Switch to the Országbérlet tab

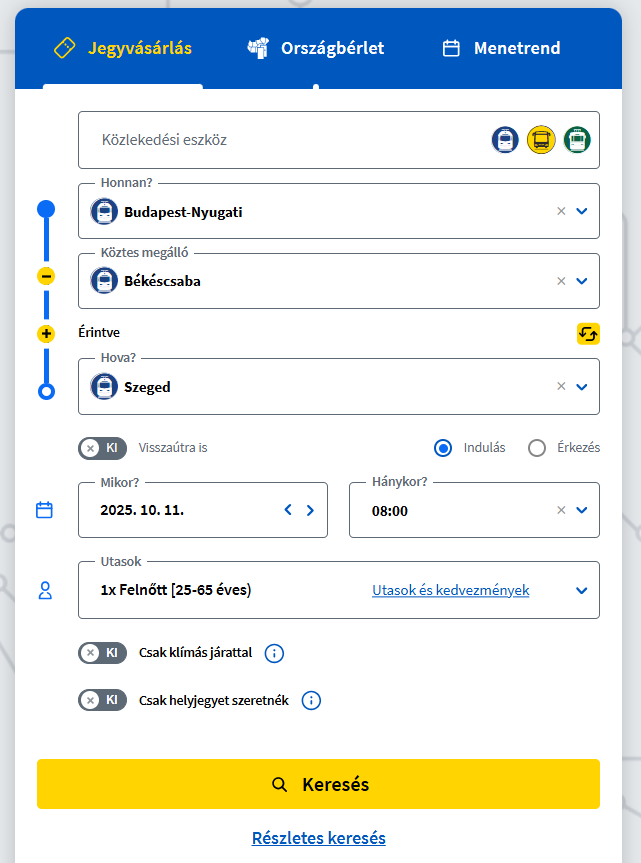pos(316,48)
